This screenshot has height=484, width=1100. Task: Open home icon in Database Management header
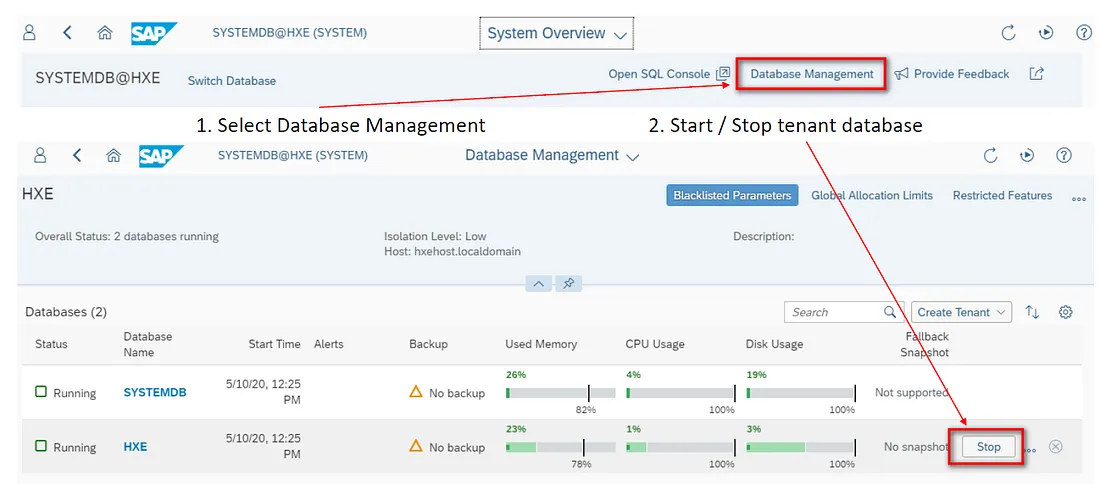pyautogui.click(x=113, y=155)
